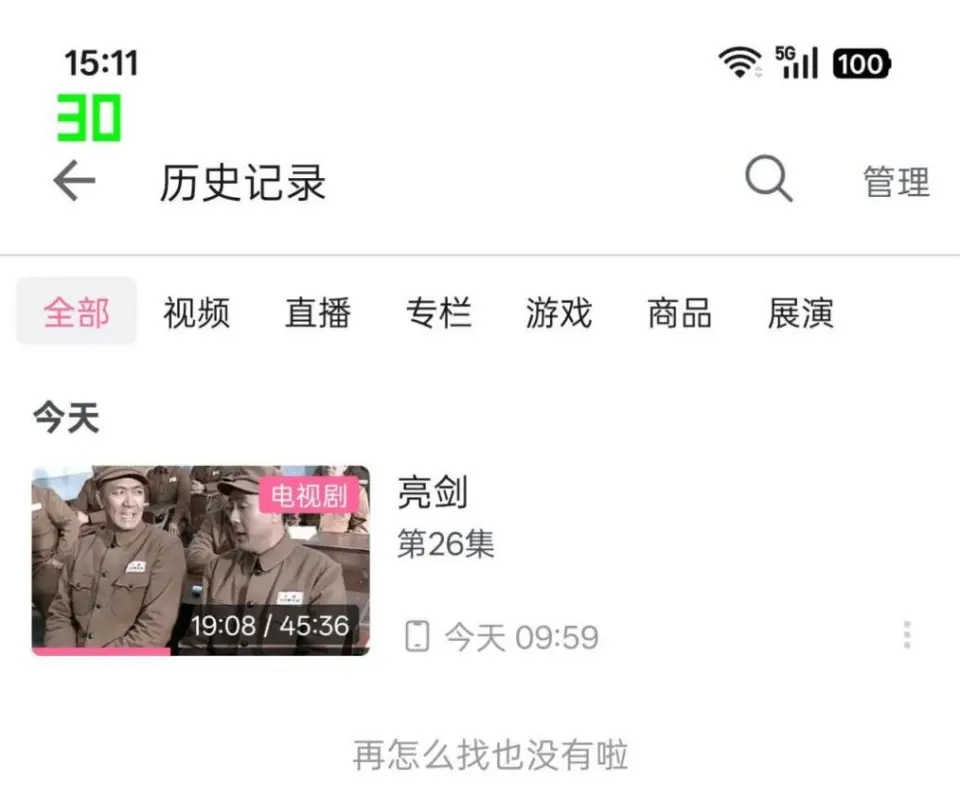This screenshot has width=960, height=800.
Task: Tap the pink watch-progress bar on the thumbnail
Action: pyautogui.click(x=101, y=651)
